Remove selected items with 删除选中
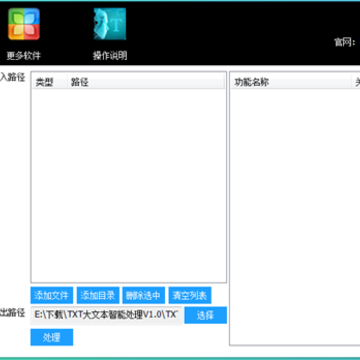Screen dimensions: 360x360 144,295
